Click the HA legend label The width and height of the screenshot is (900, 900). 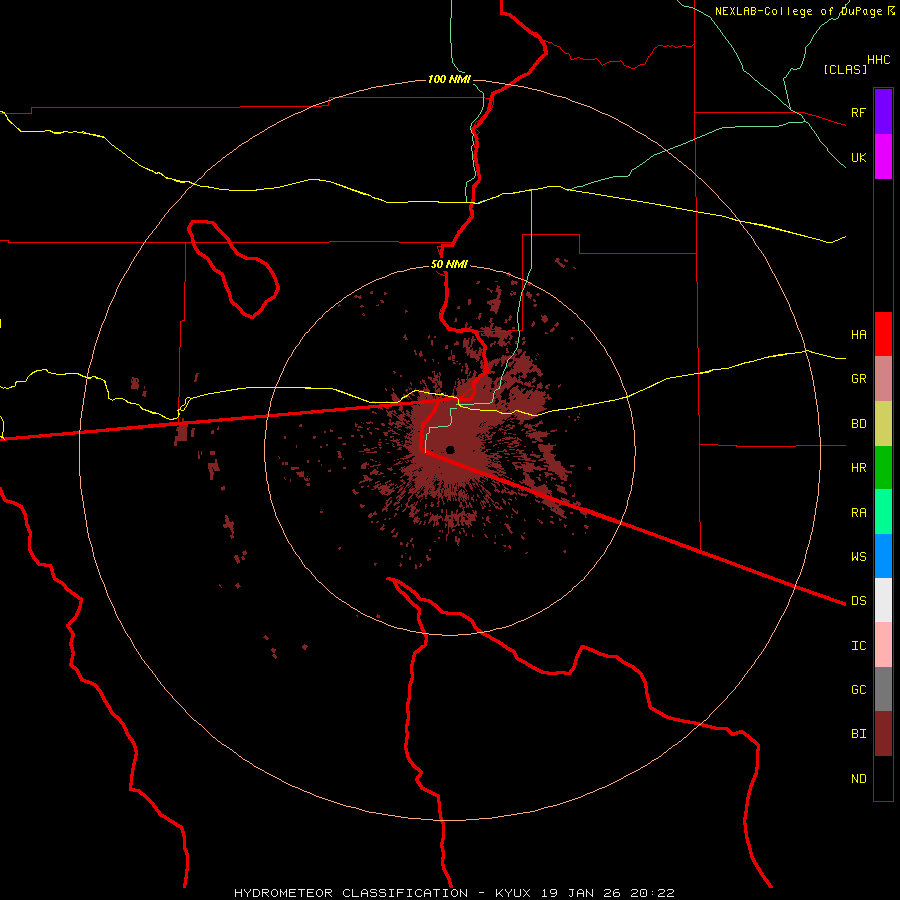pos(858,335)
